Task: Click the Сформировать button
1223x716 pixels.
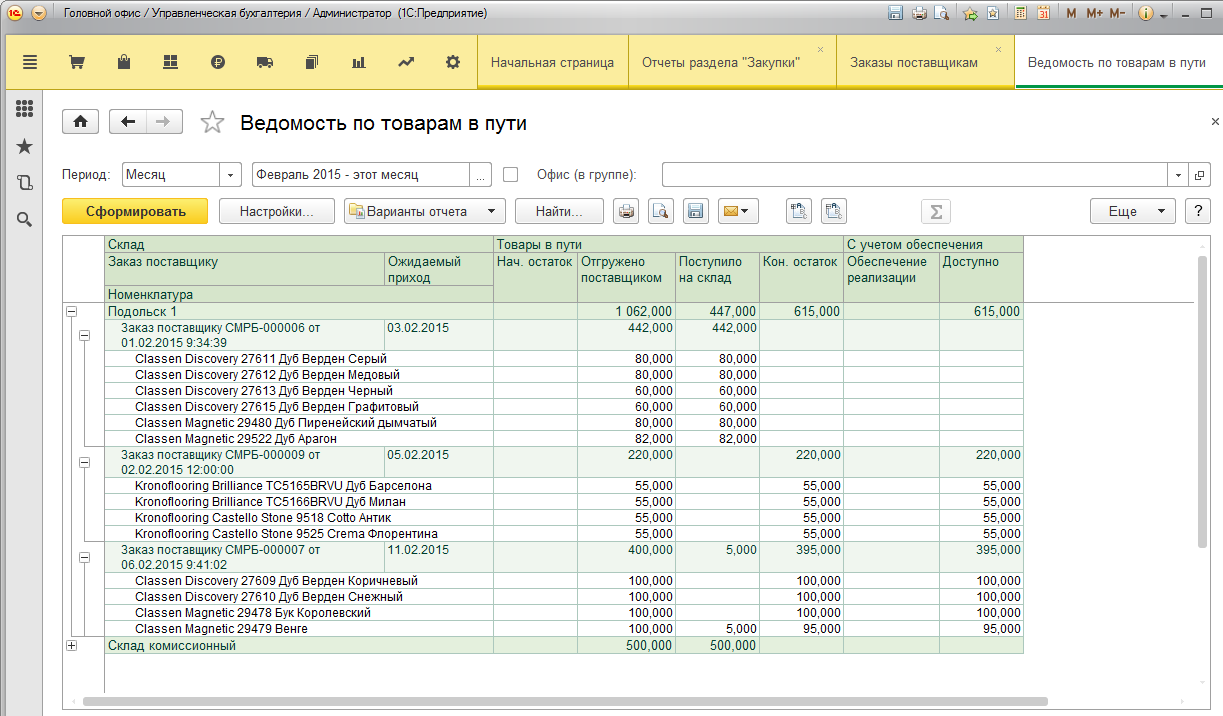Action: coord(135,211)
